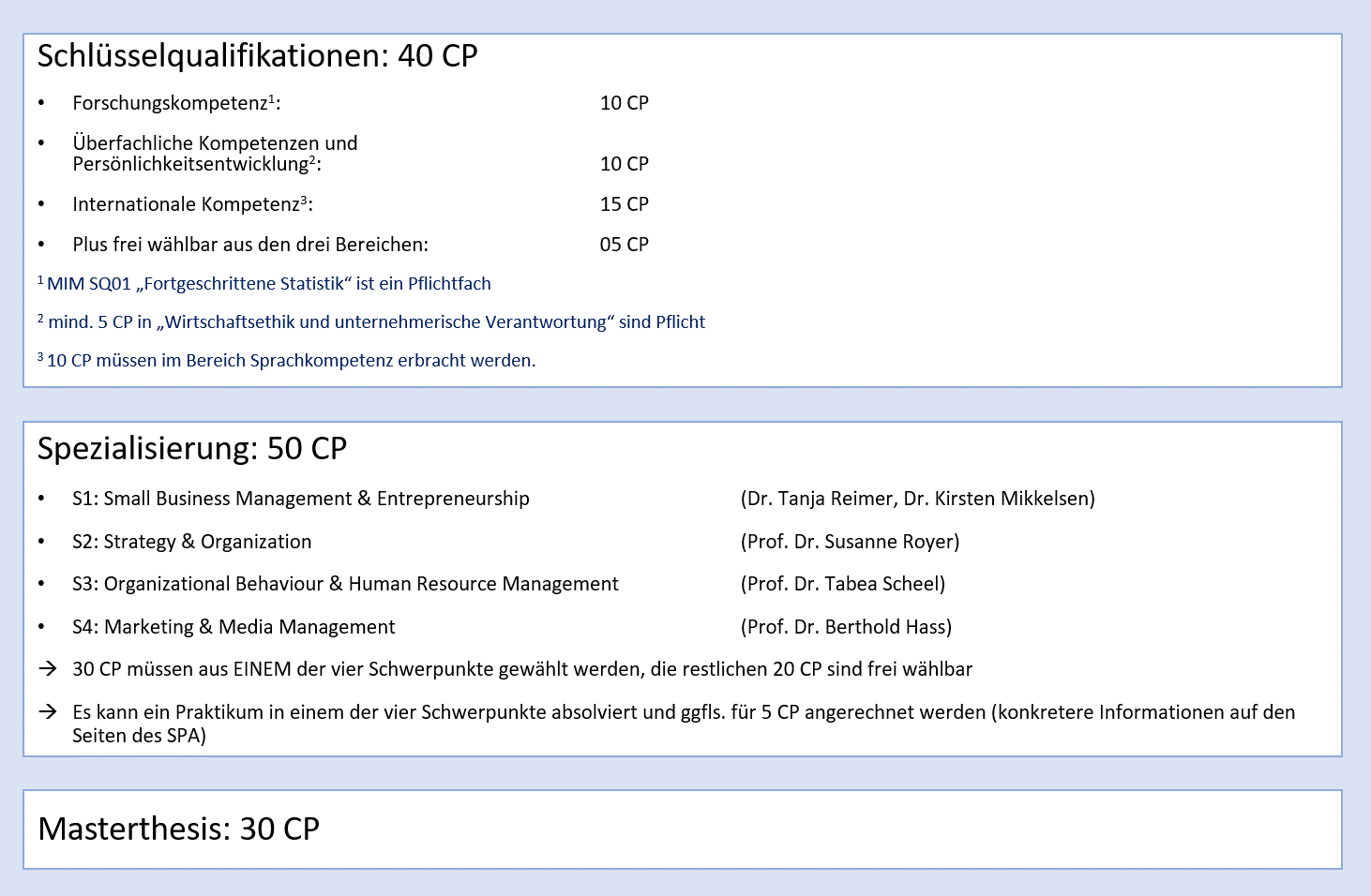Click the Internationale Kompetenz entry
The image size is (1371, 896).
coord(191,204)
